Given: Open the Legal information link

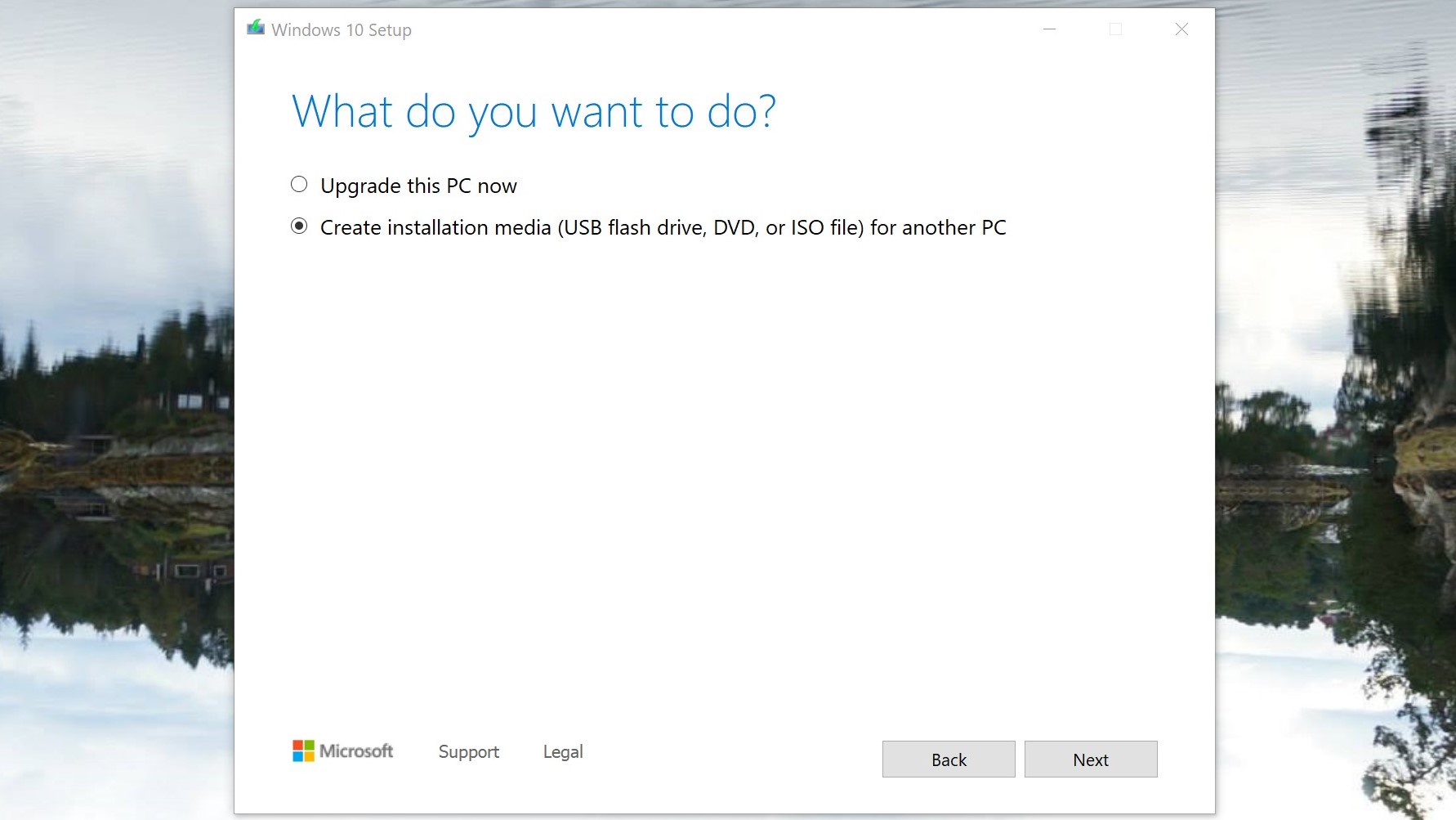Looking at the screenshot, I should pos(562,751).
